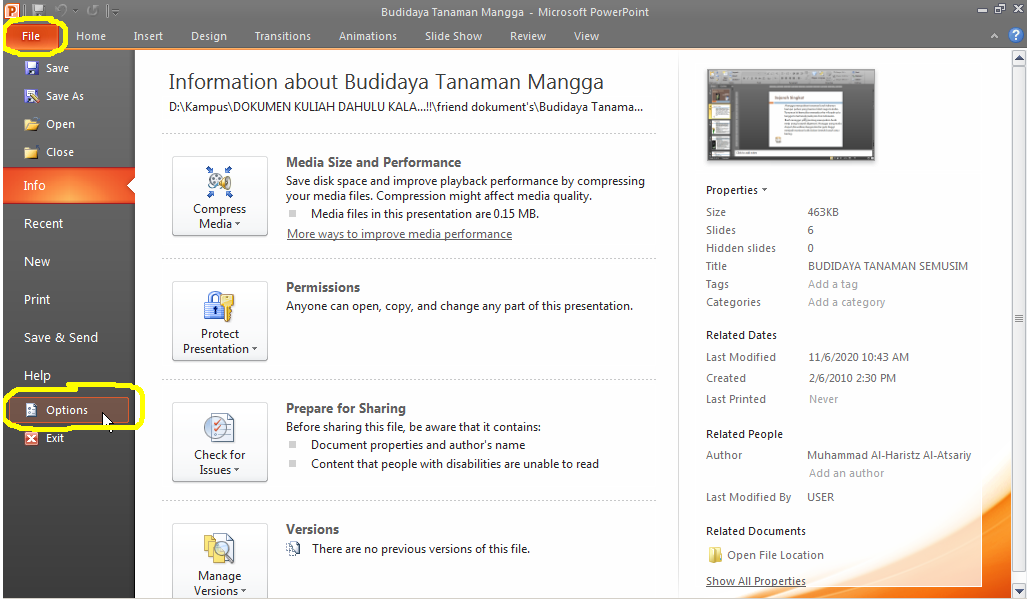Open the Manage Versions dropdown label
The height and width of the screenshot is (600, 1027).
[x=219, y=583]
